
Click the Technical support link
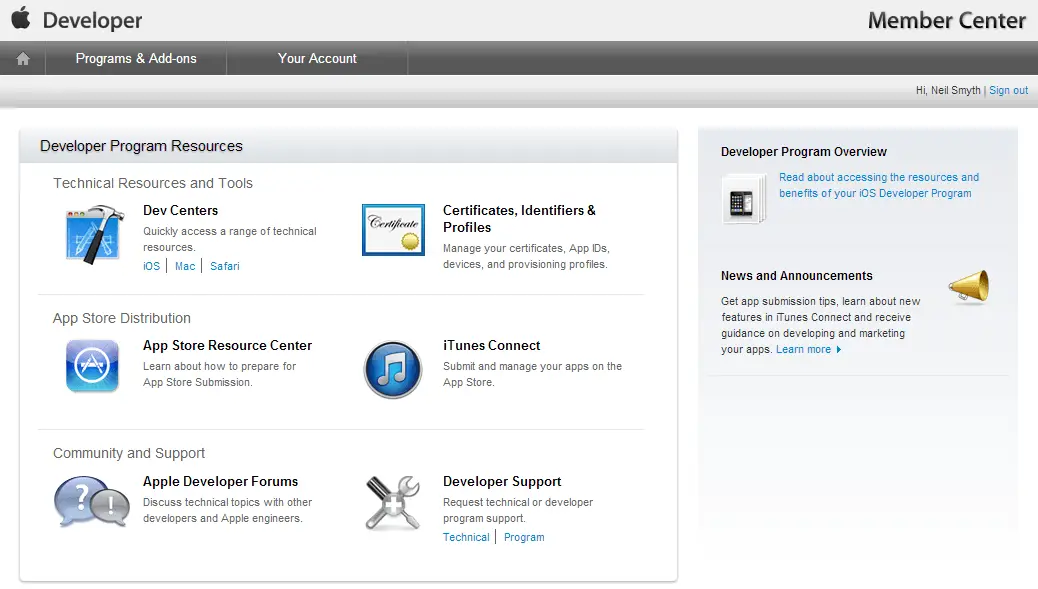point(466,538)
